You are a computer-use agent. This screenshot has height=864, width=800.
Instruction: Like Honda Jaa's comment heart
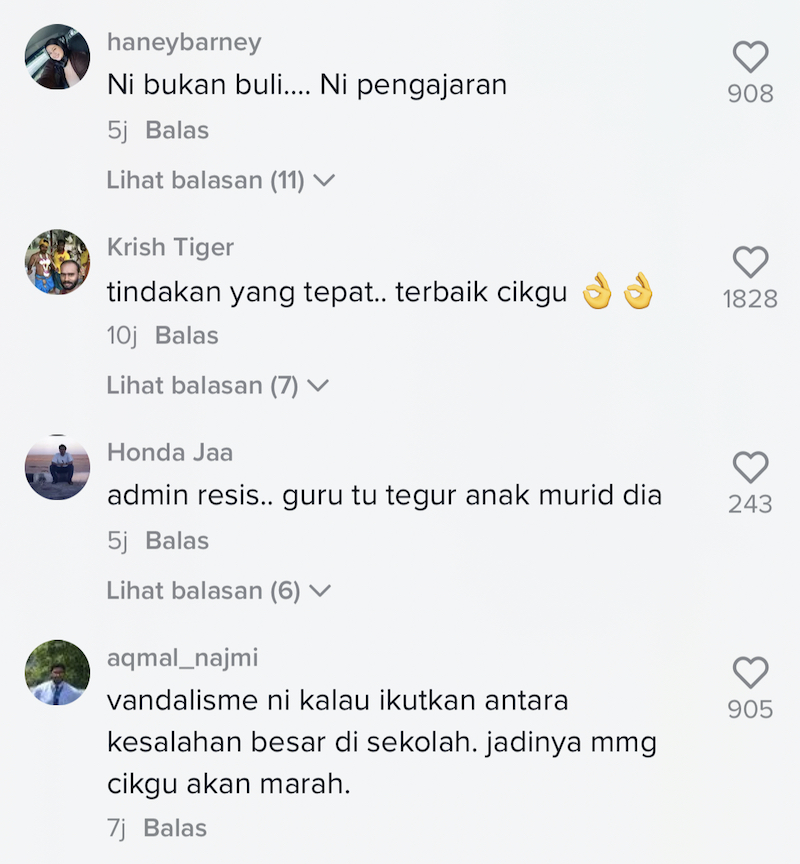pyautogui.click(x=750, y=467)
